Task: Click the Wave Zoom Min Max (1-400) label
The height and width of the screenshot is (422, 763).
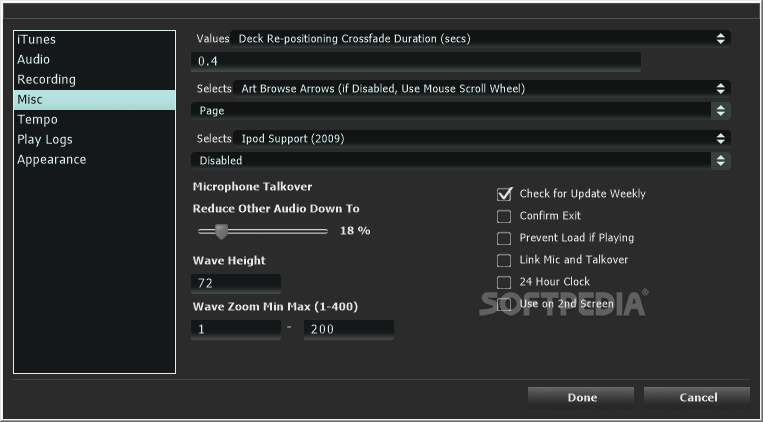Action: 275,307
